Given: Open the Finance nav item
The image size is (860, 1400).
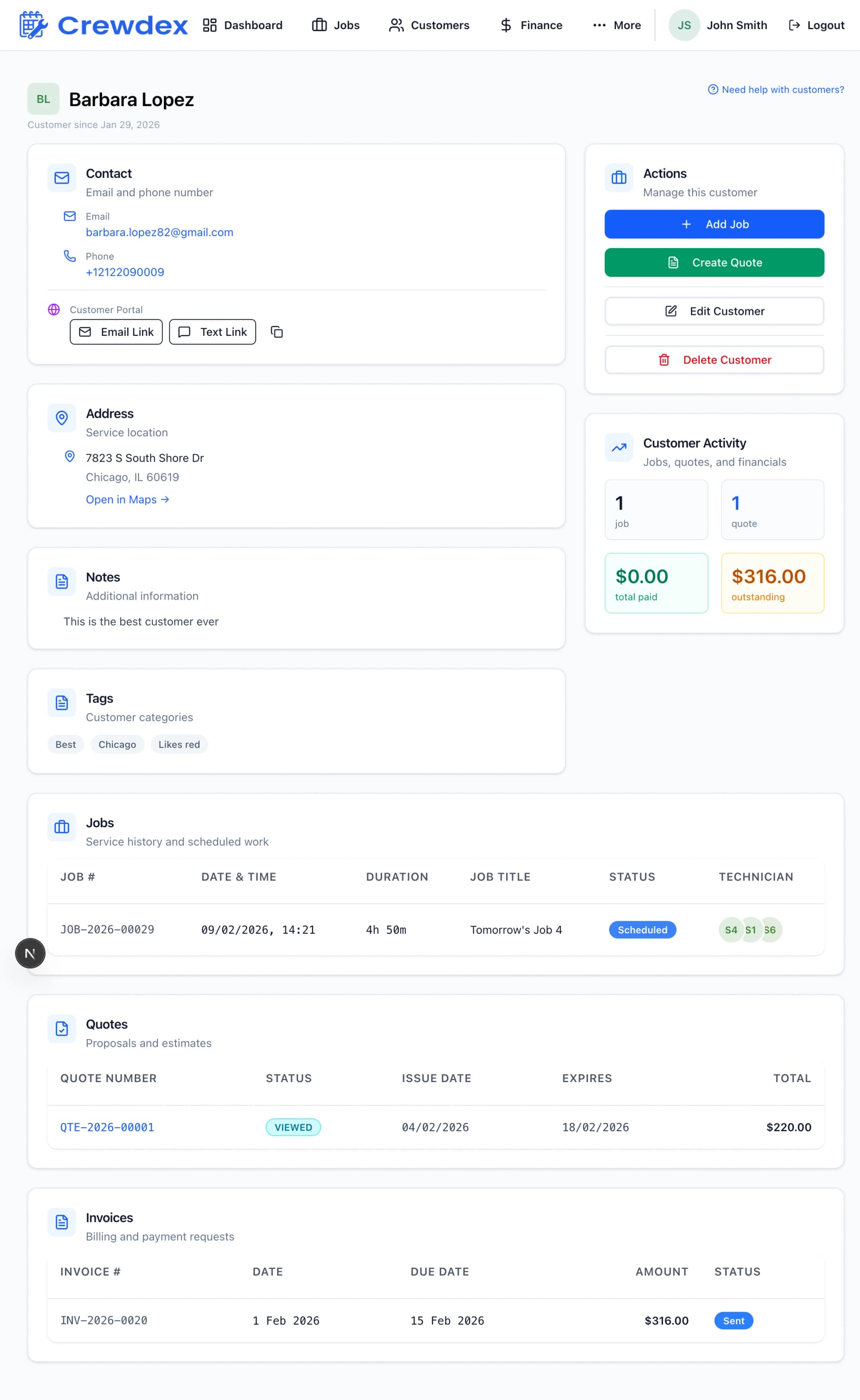Looking at the screenshot, I should pyautogui.click(x=531, y=25).
